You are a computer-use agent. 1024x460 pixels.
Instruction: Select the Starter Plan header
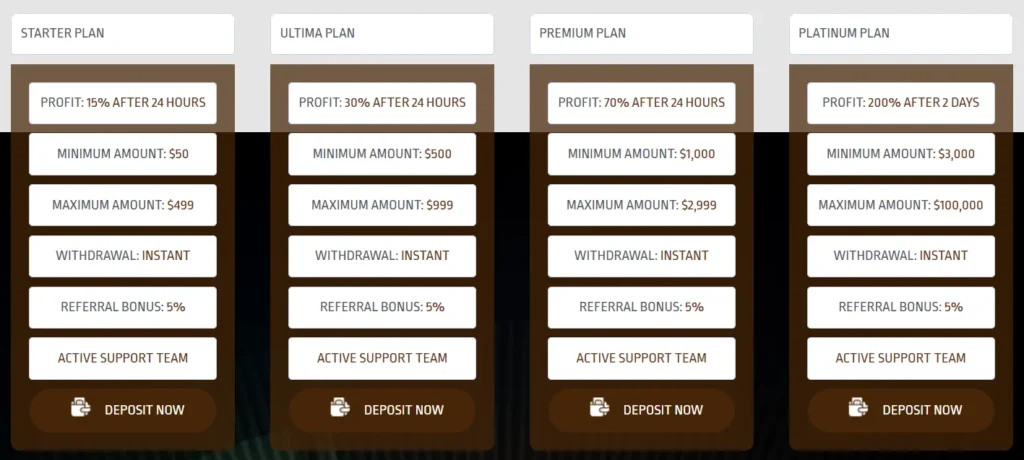(123, 33)
